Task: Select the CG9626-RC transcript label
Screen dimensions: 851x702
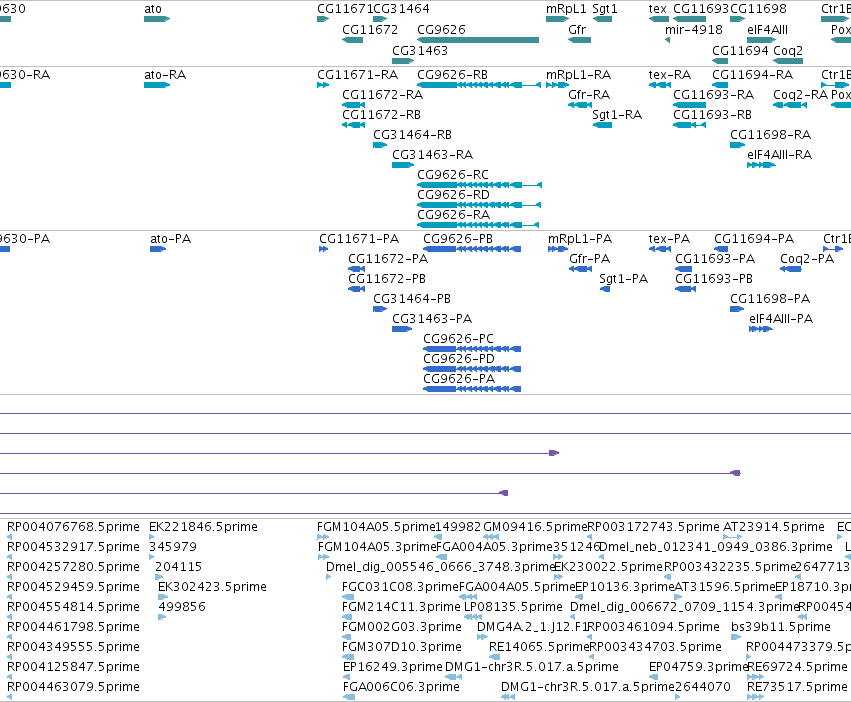Action: (453, 175)
